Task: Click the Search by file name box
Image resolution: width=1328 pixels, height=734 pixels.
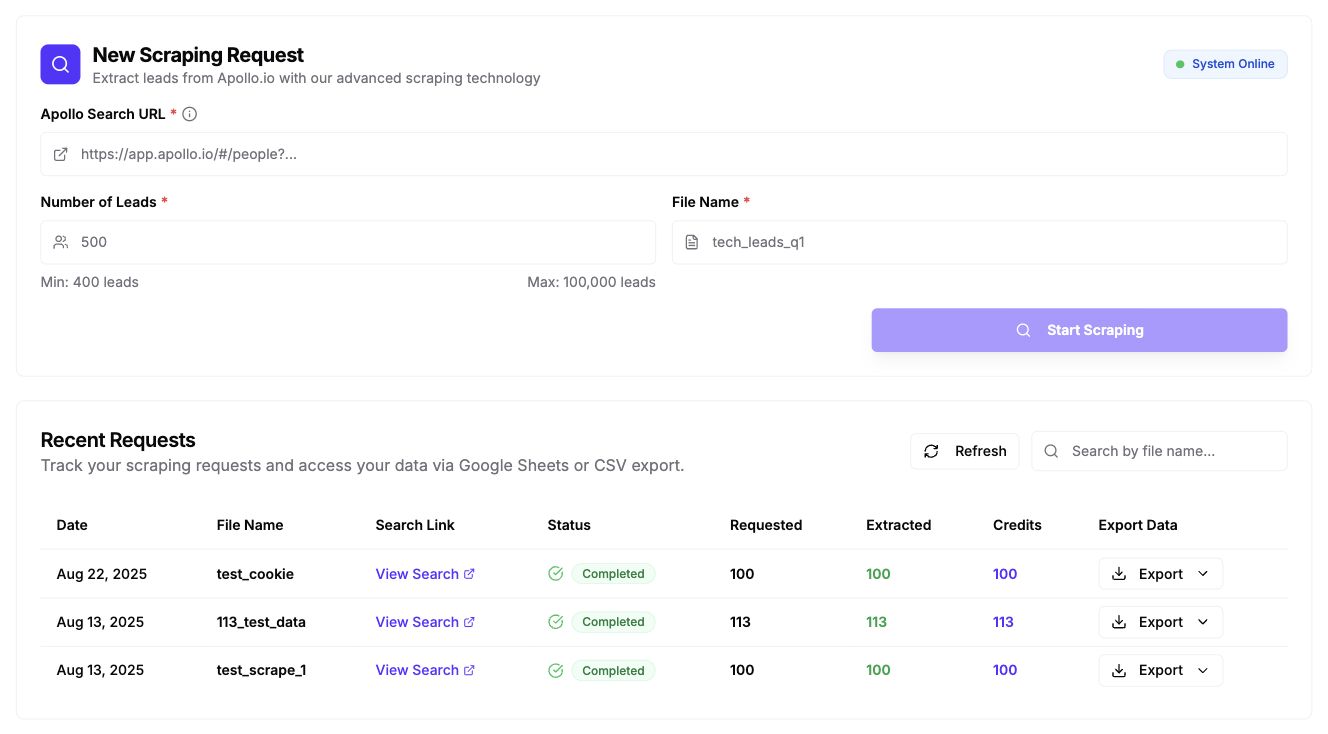Action: [x=1159, y=451]
